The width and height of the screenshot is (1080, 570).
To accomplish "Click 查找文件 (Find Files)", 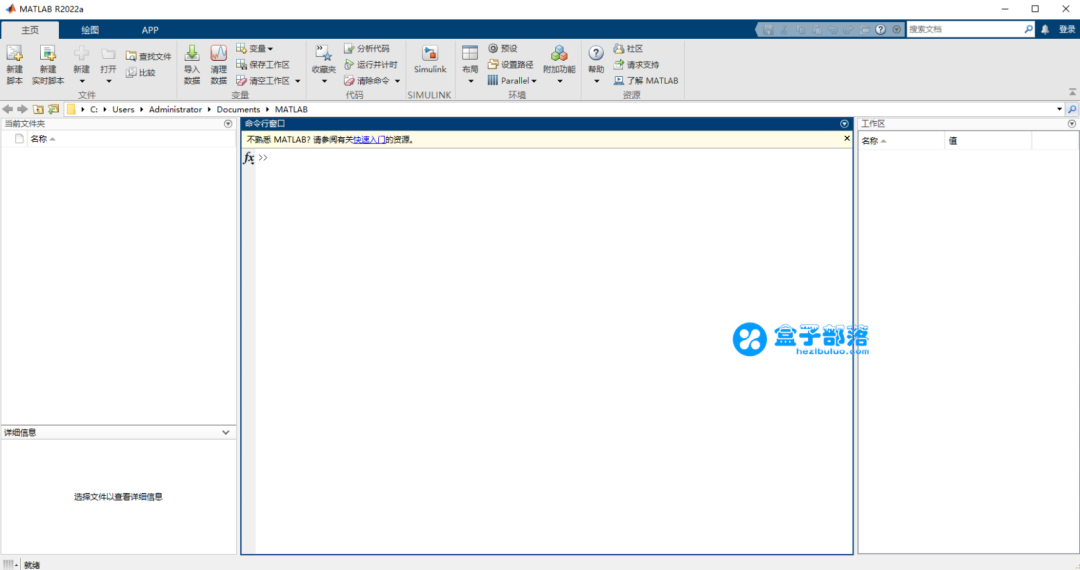I will (x=148, y=56).
